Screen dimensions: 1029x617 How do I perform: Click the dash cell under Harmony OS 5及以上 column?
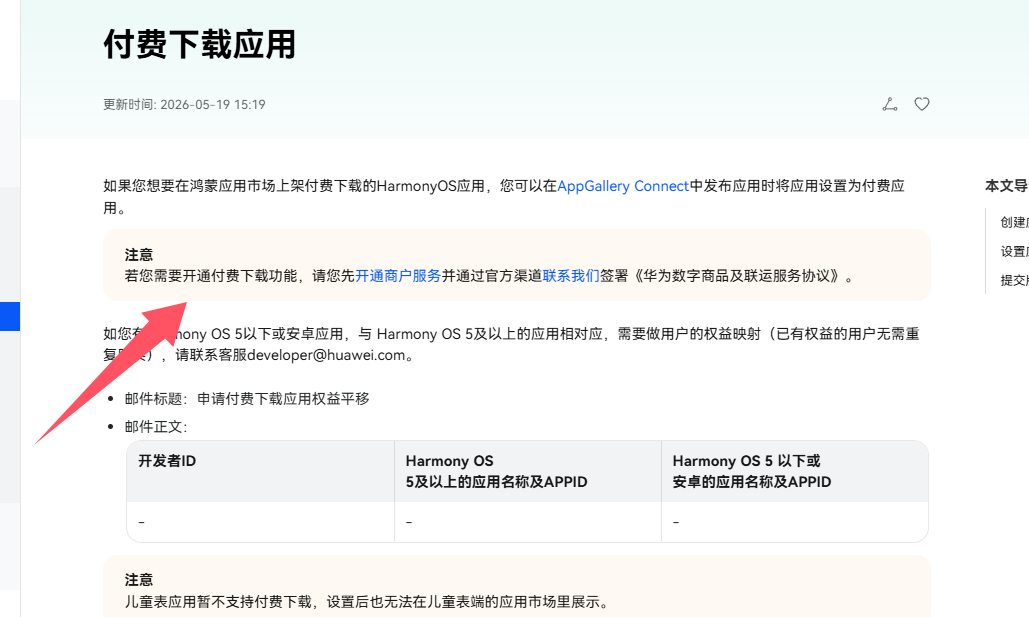point(528,522)
